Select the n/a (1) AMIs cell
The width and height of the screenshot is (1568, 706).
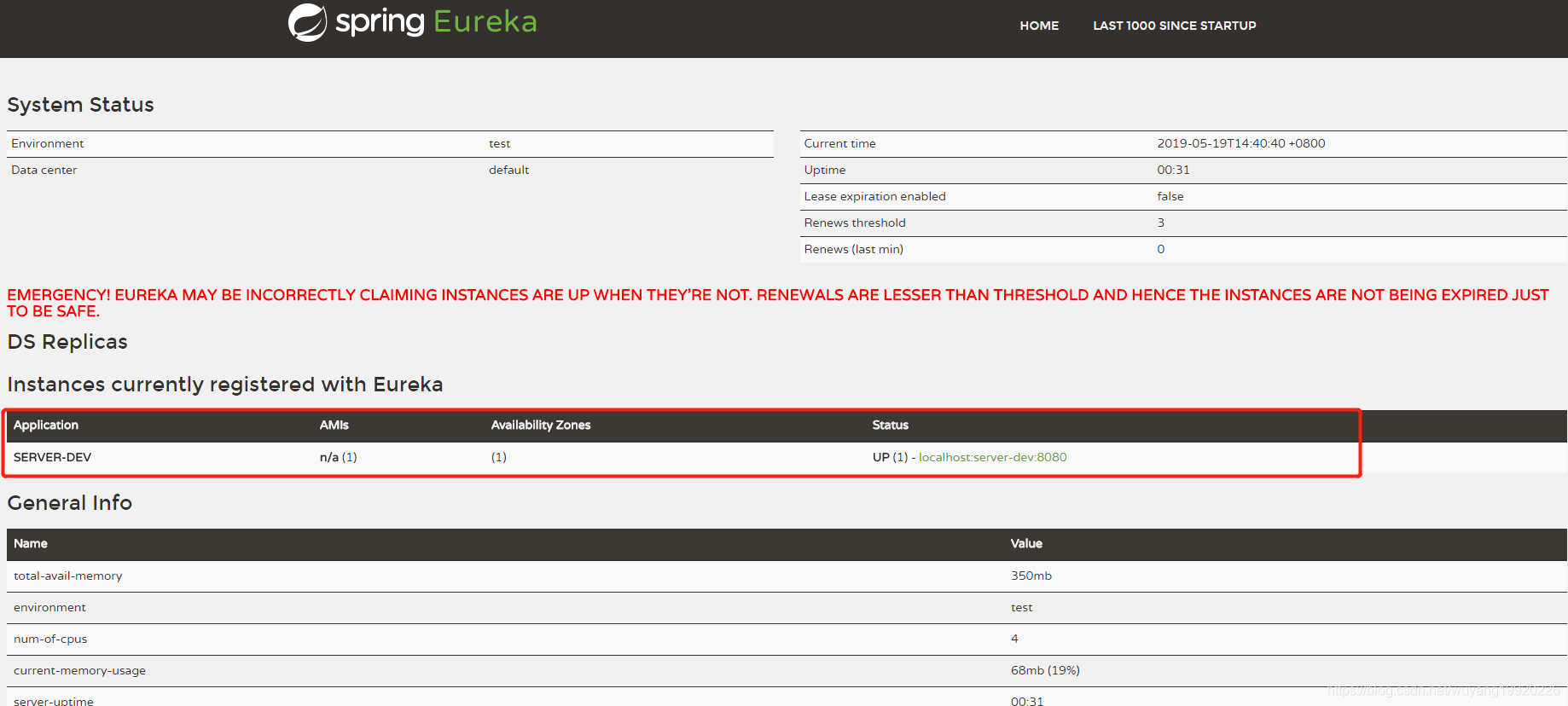coord(339,457)
